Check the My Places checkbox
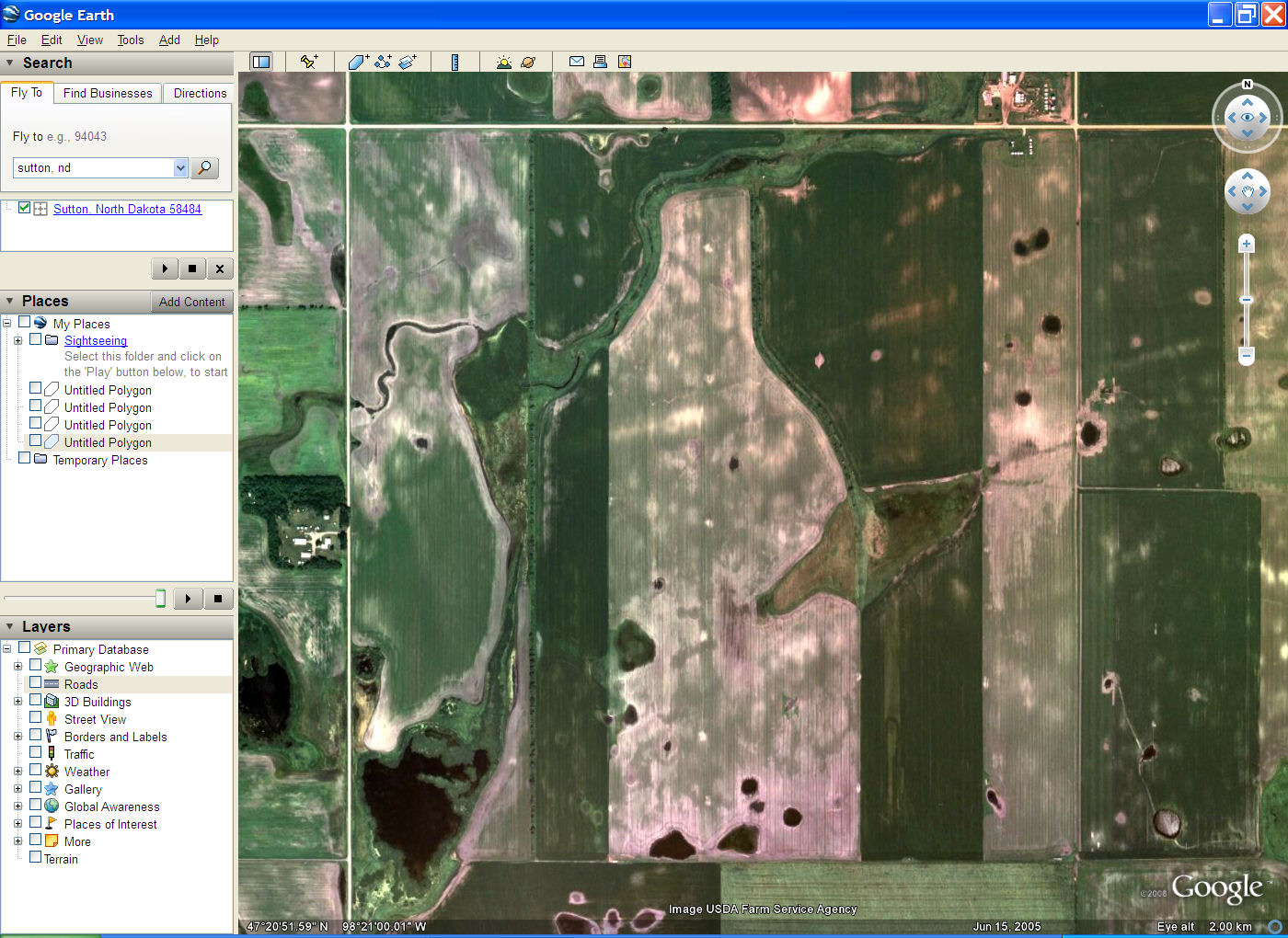 point(24,323)
